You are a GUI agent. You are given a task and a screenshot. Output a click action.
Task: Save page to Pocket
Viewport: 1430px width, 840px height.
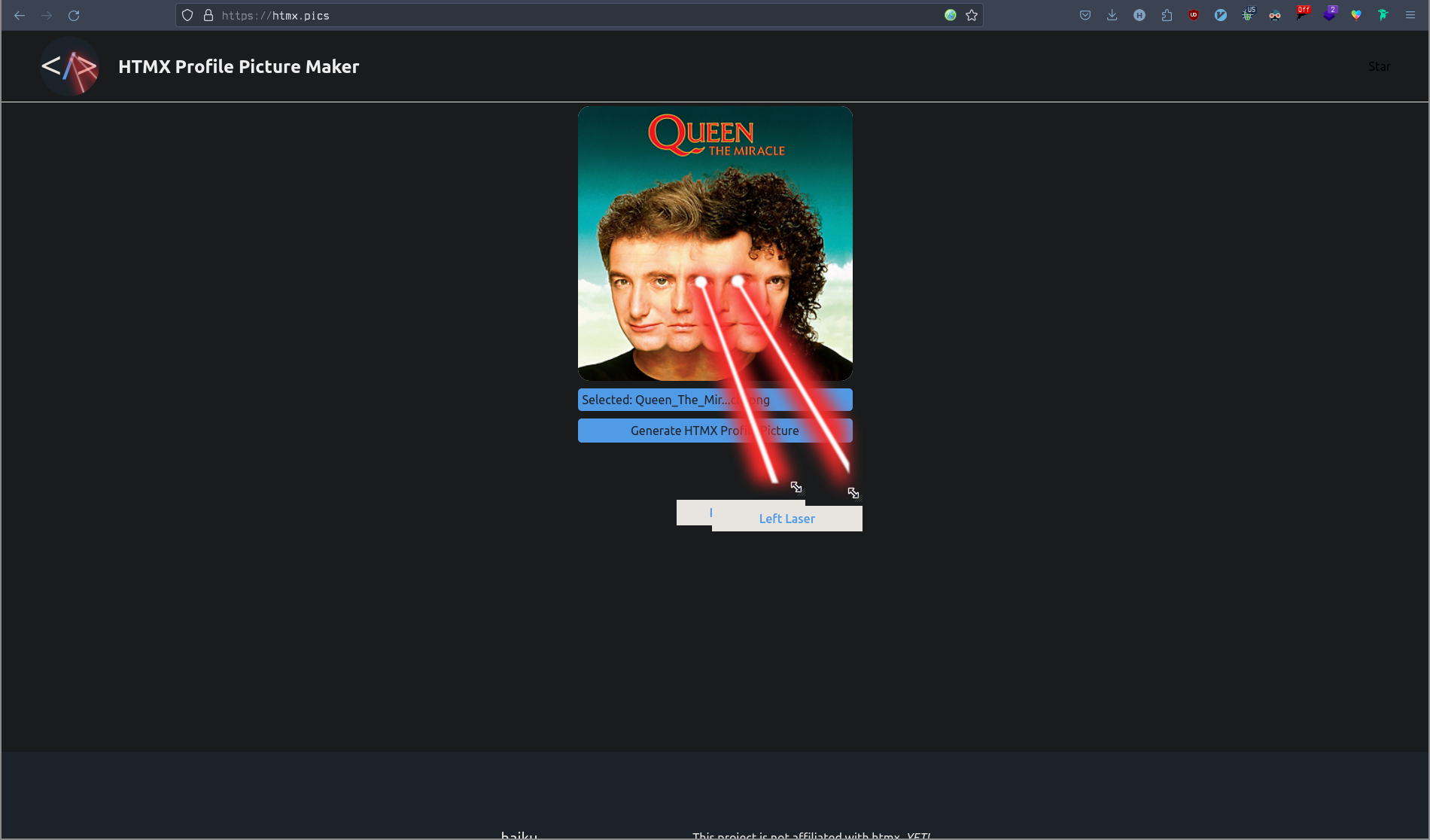[1085, 15]
